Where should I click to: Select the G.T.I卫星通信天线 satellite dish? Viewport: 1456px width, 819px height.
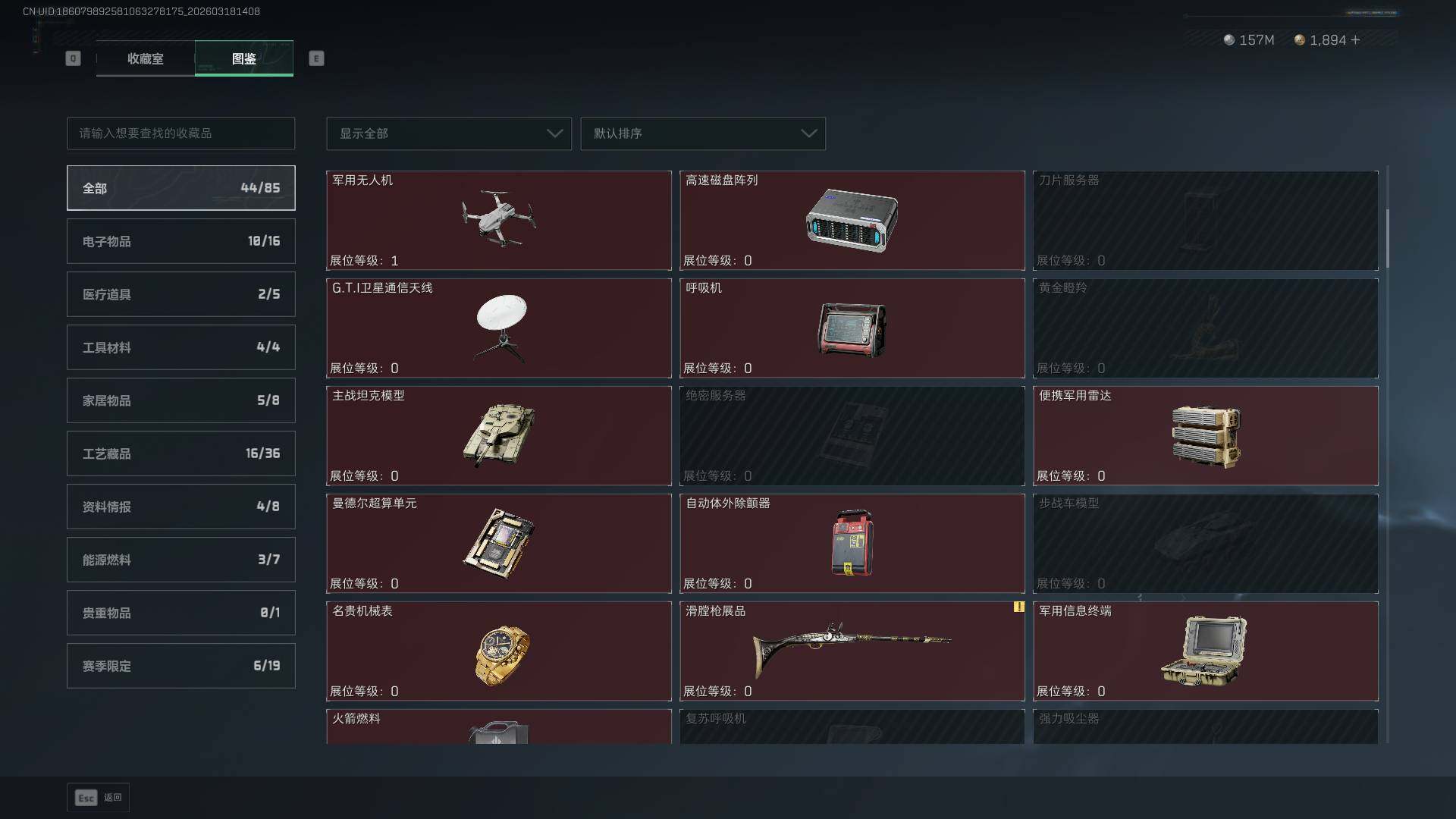499,328
